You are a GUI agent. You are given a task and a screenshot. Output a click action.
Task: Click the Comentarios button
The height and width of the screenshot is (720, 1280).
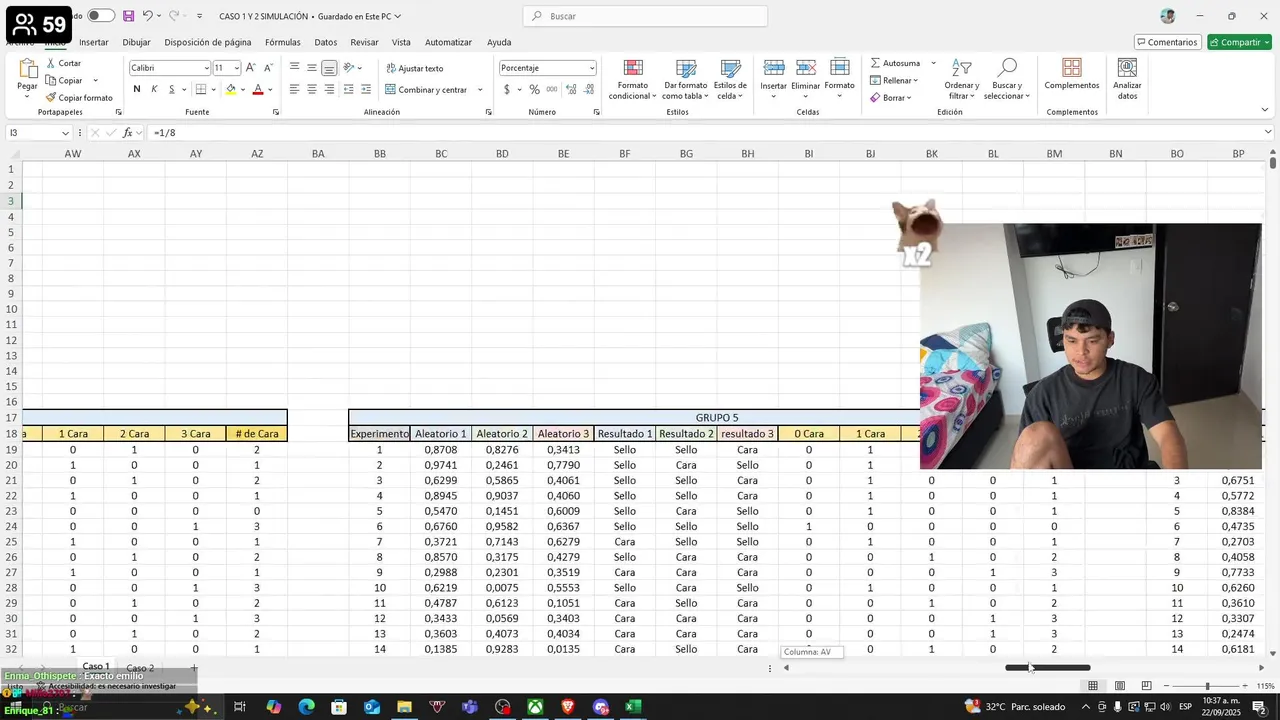click(1167, 42)
